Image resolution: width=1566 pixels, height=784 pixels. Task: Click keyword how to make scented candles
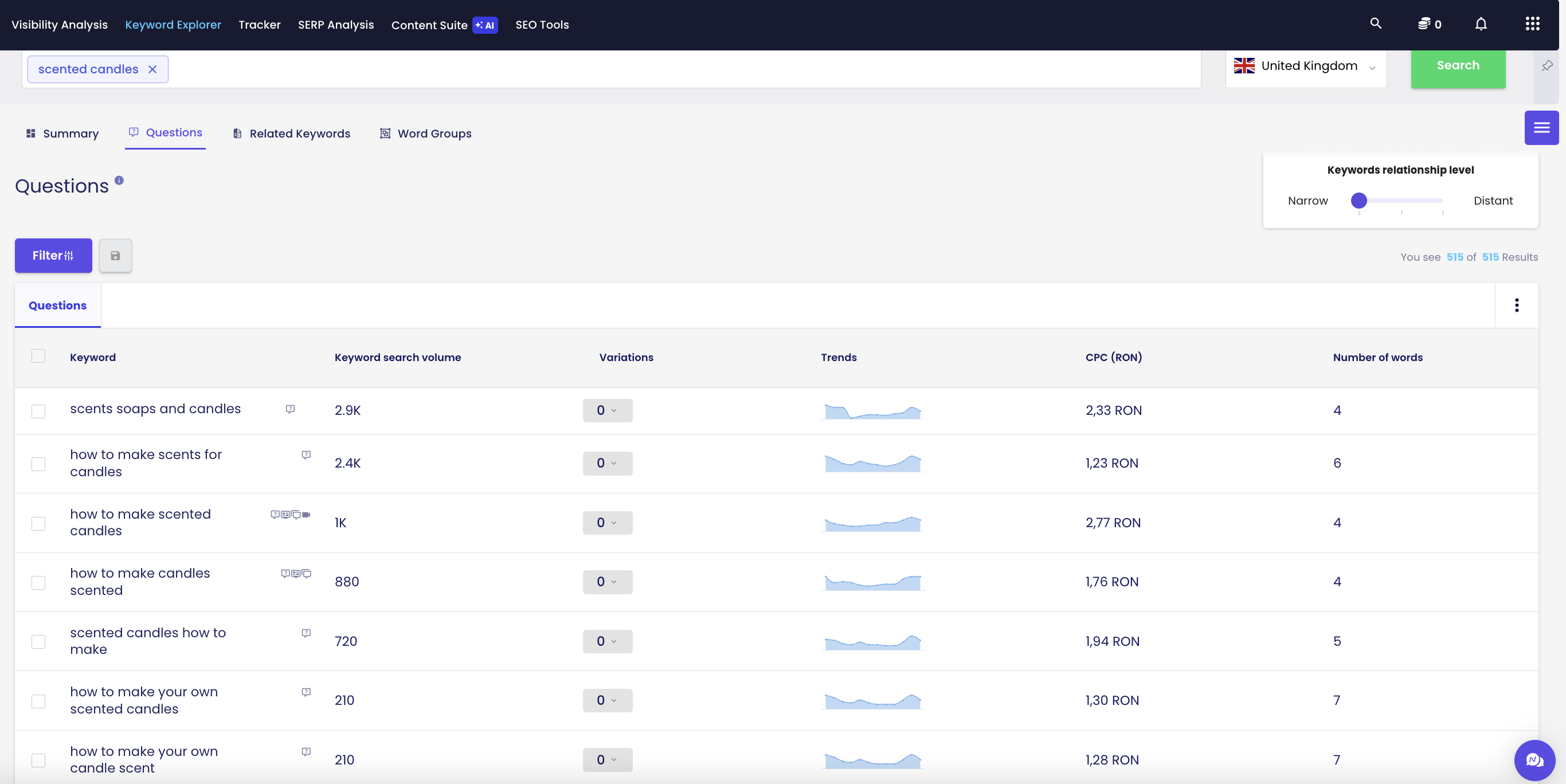[140, 523]
